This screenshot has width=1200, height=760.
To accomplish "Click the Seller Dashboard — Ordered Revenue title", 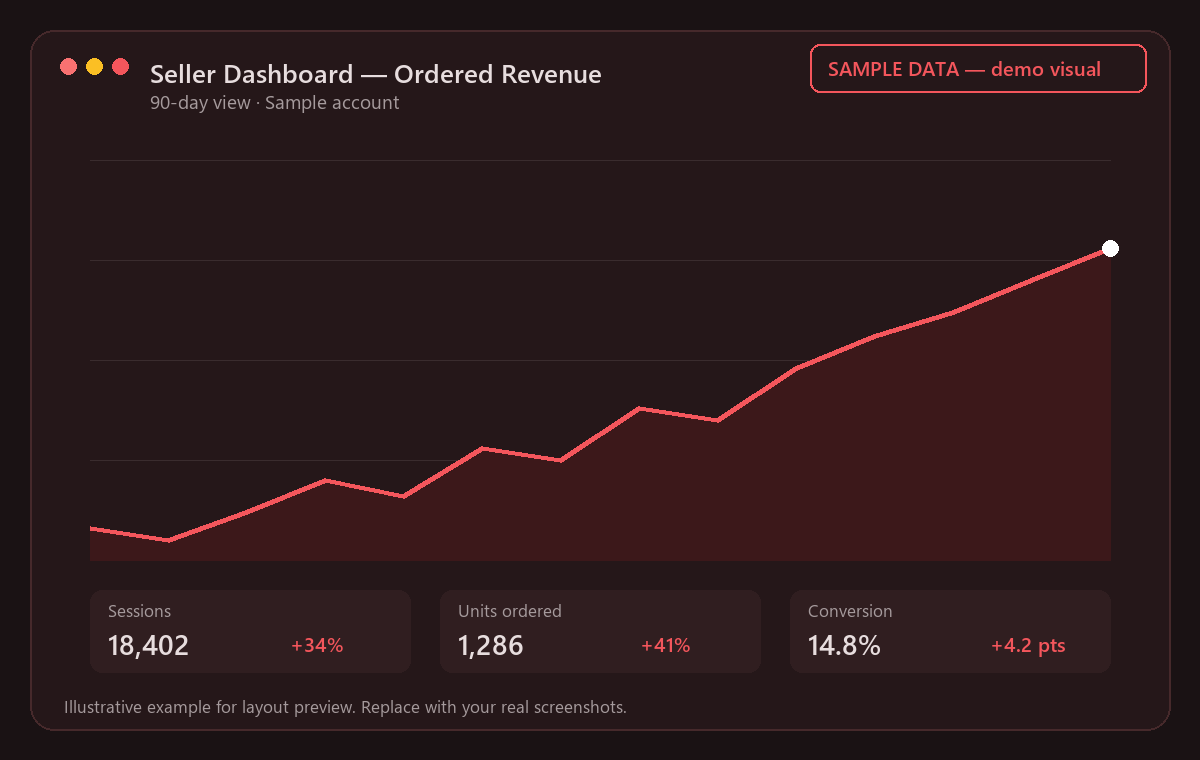I will point(376,74).
